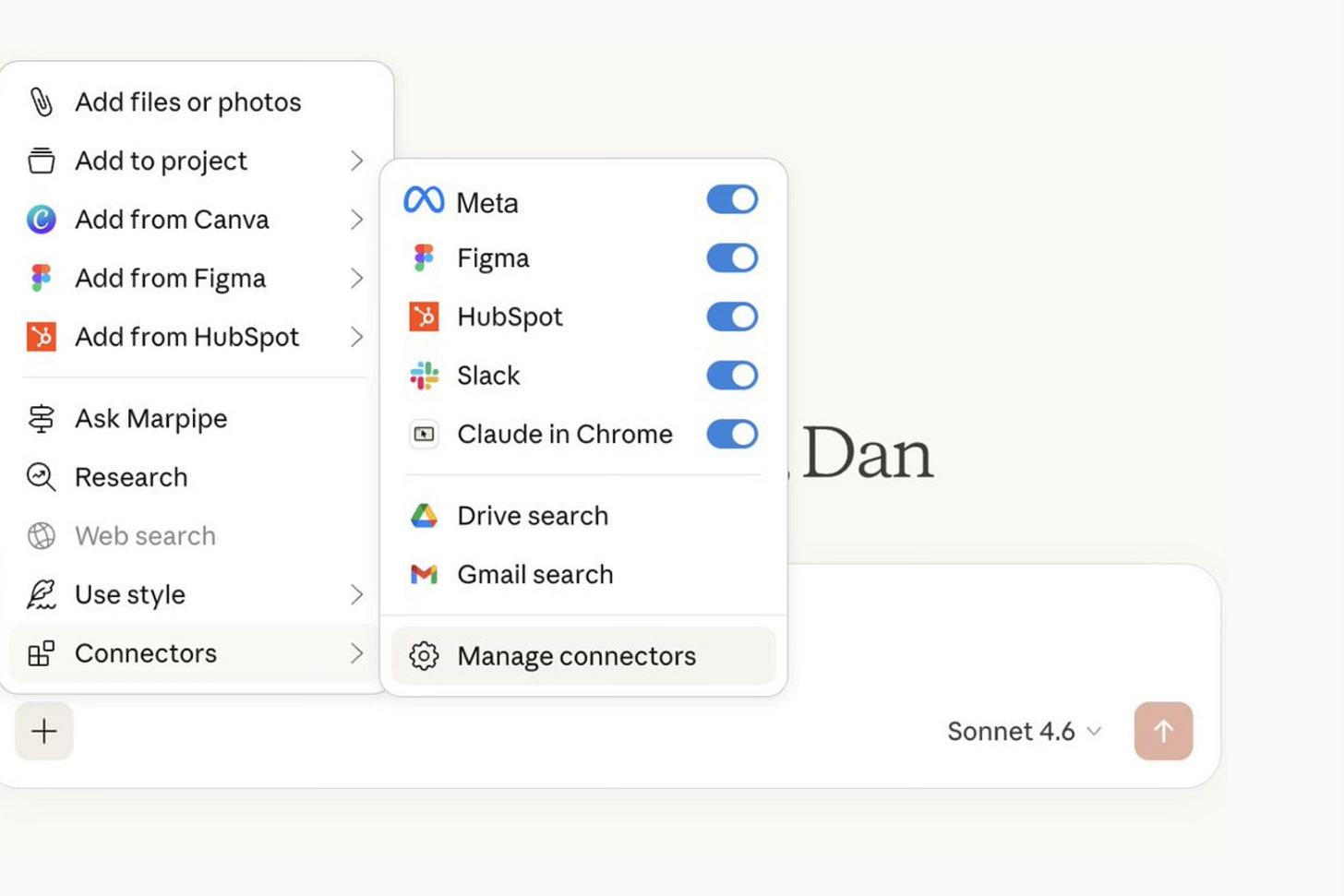This screenshot has width=1344, height=896.
Task: Select the Figma icon in the connectors submenu
Action: tap(423, 258)
